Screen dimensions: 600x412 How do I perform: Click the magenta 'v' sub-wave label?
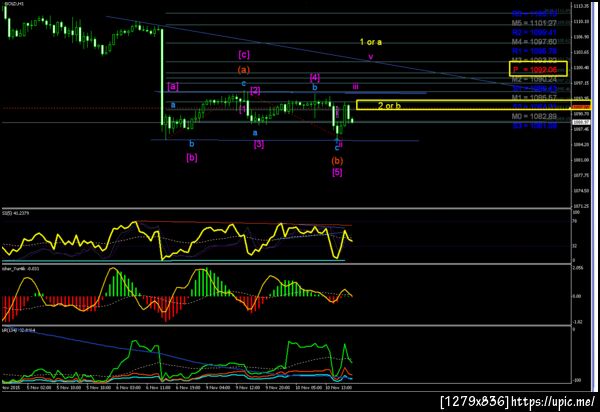[x=370, y=57]
